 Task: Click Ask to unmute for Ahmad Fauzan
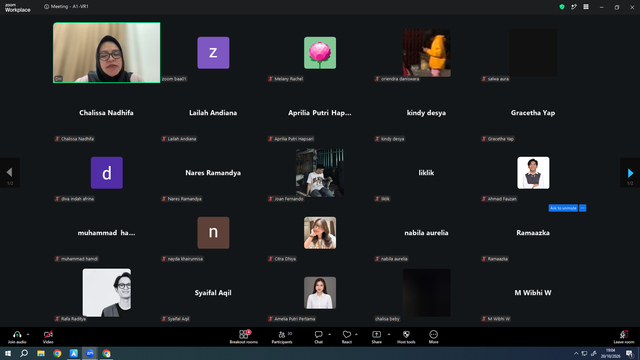pyautogui.click(x=563, y=208)
